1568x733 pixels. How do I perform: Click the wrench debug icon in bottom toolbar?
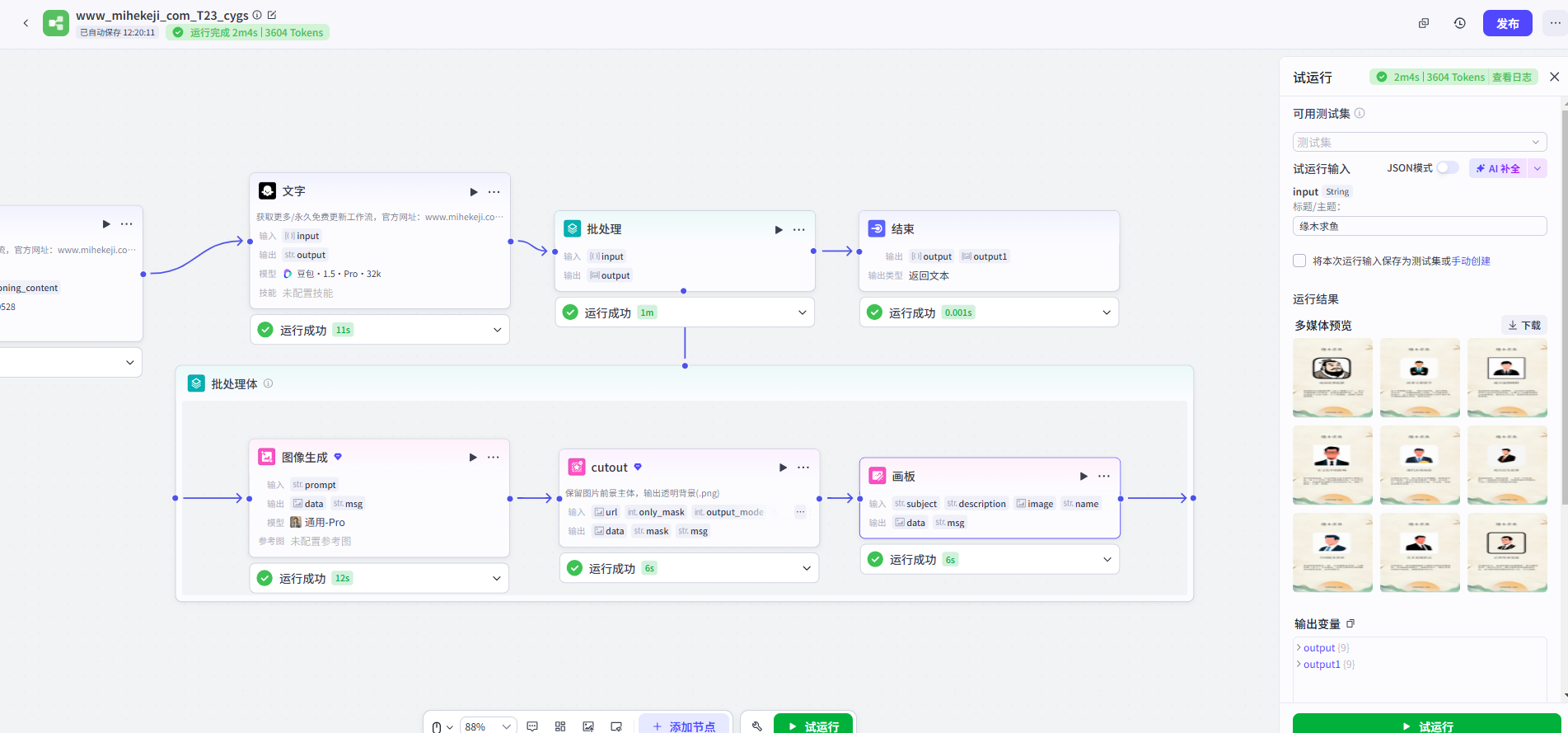click(756, 726)
